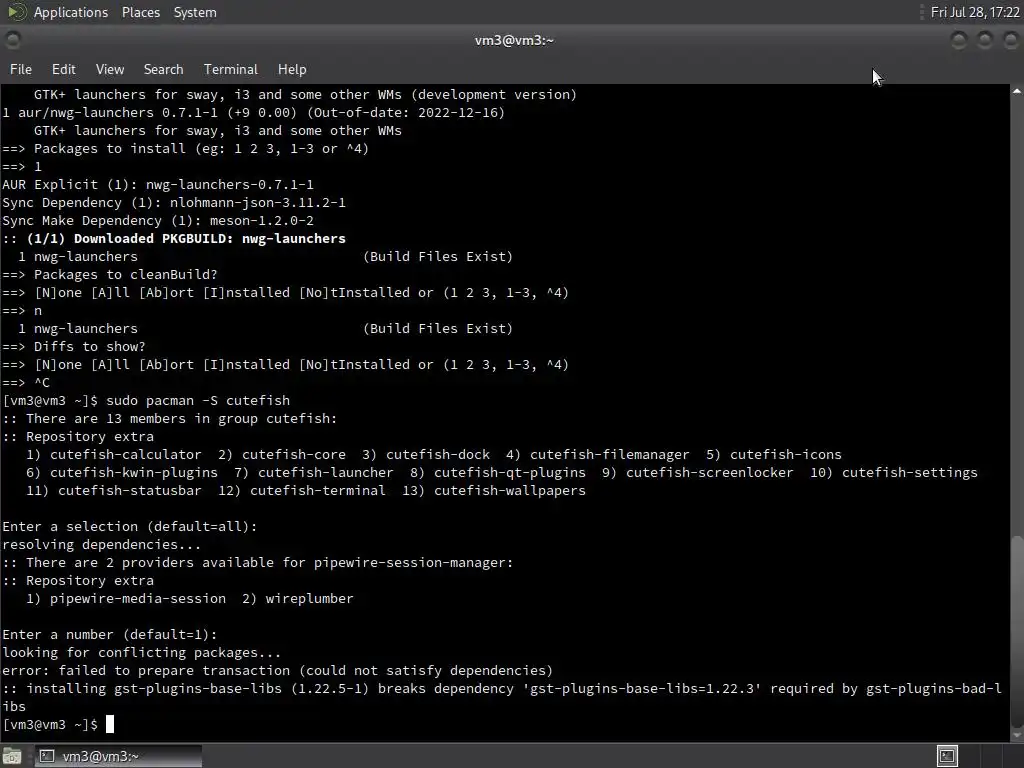Screen dimensions: 1024x768
Task: Click the workspace switcher icon in bottom panel
Action: click(x=947, y=756)
